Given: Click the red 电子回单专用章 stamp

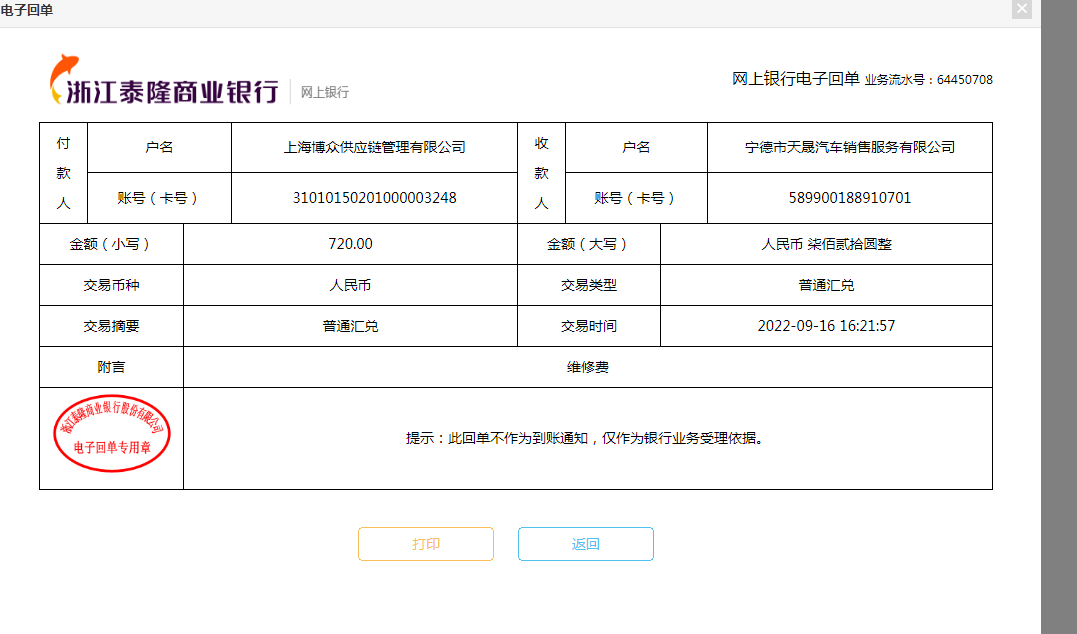Looking at the screenshot, I should tap(111, 438).
